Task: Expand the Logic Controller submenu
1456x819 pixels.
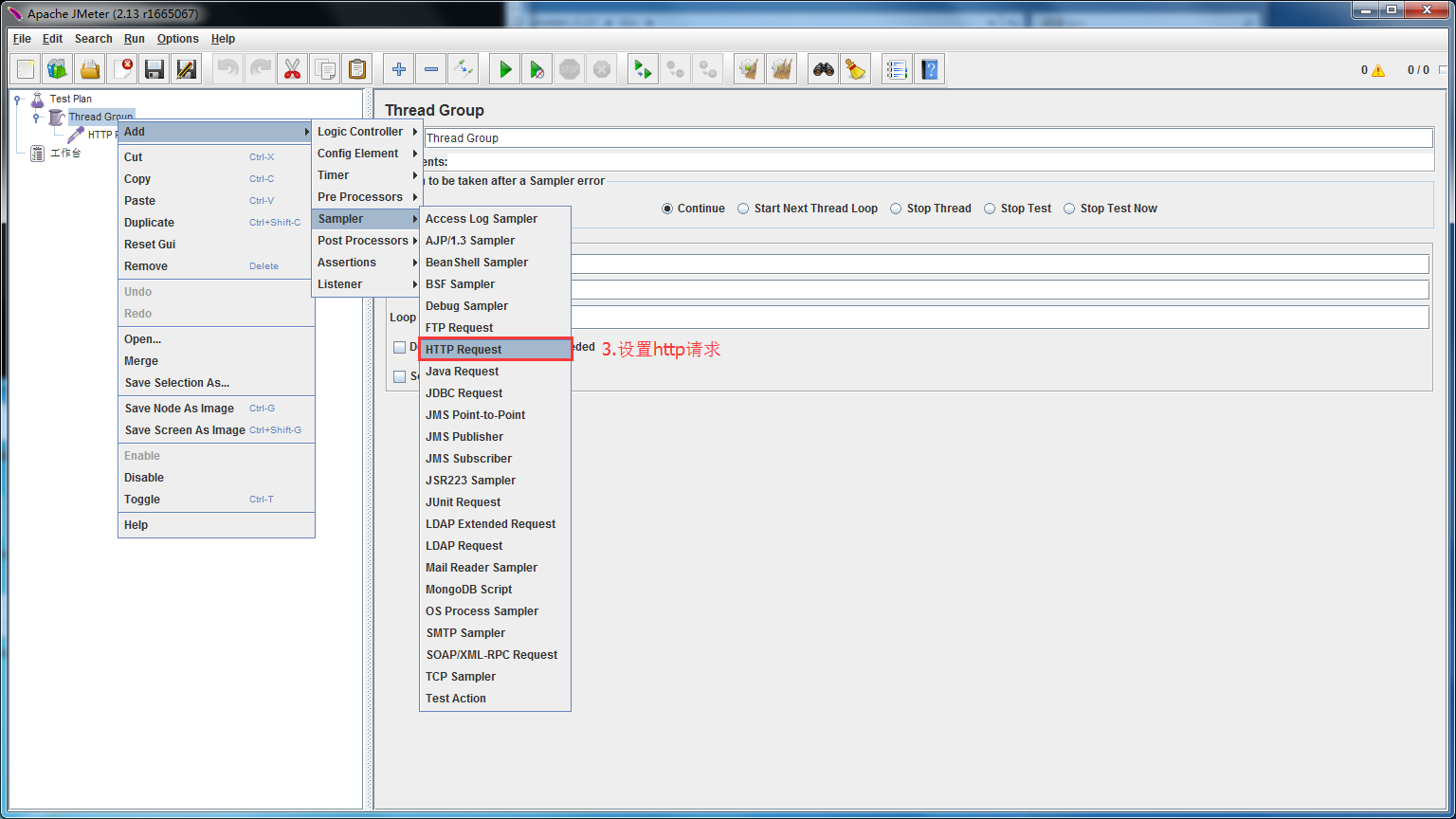Action: 367,132
